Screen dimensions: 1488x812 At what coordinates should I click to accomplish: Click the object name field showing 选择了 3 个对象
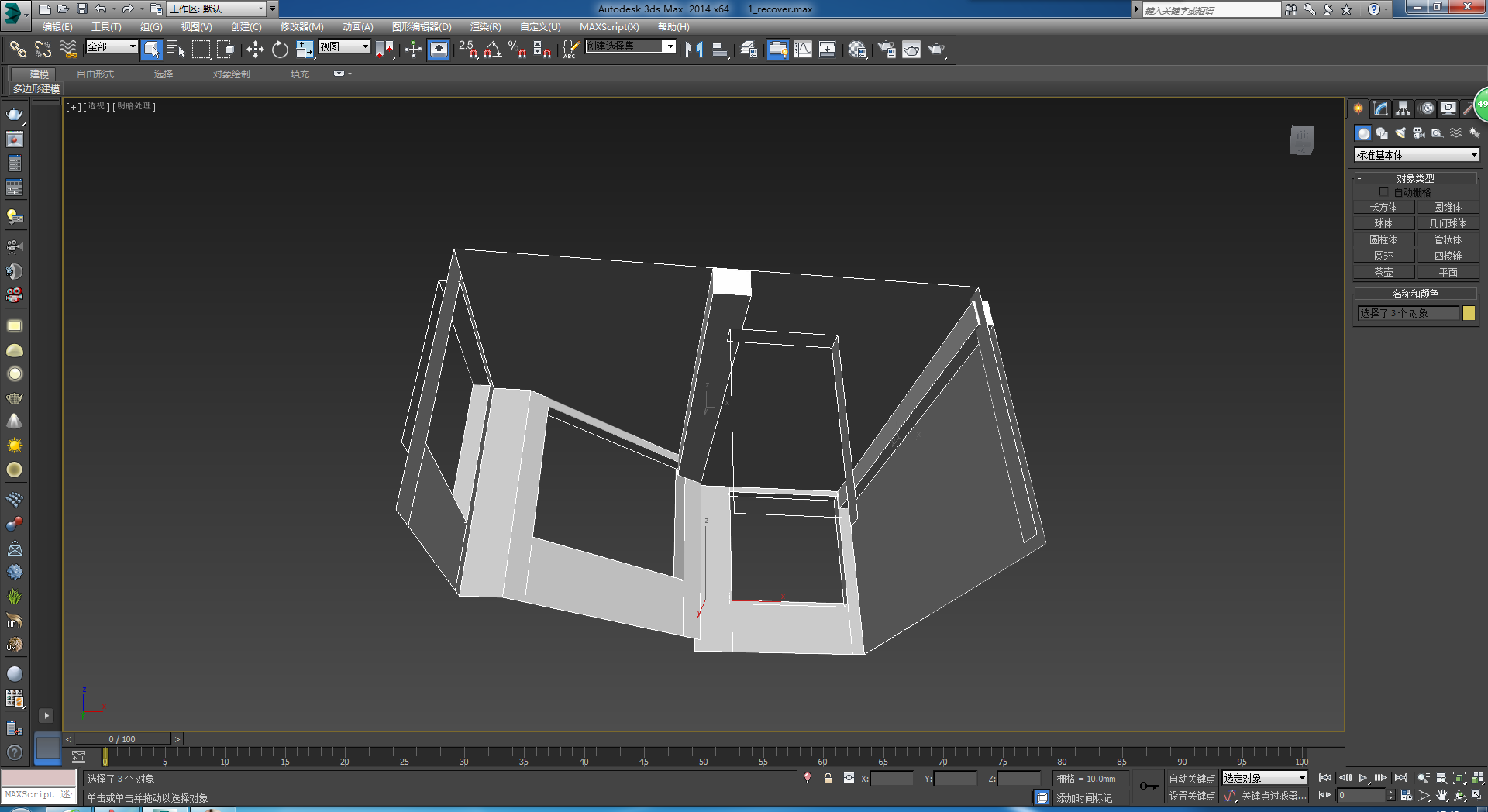1408,313
